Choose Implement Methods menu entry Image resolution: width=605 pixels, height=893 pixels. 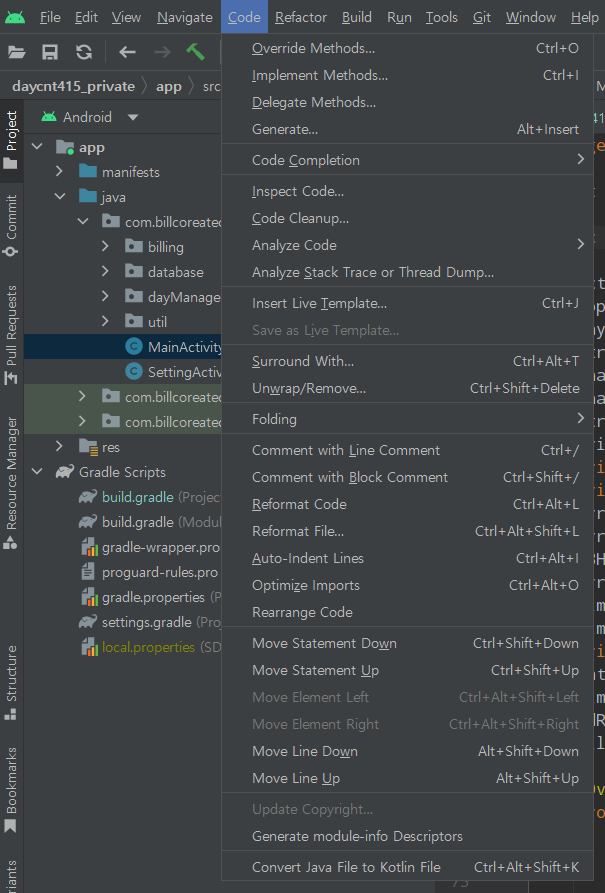407,75
